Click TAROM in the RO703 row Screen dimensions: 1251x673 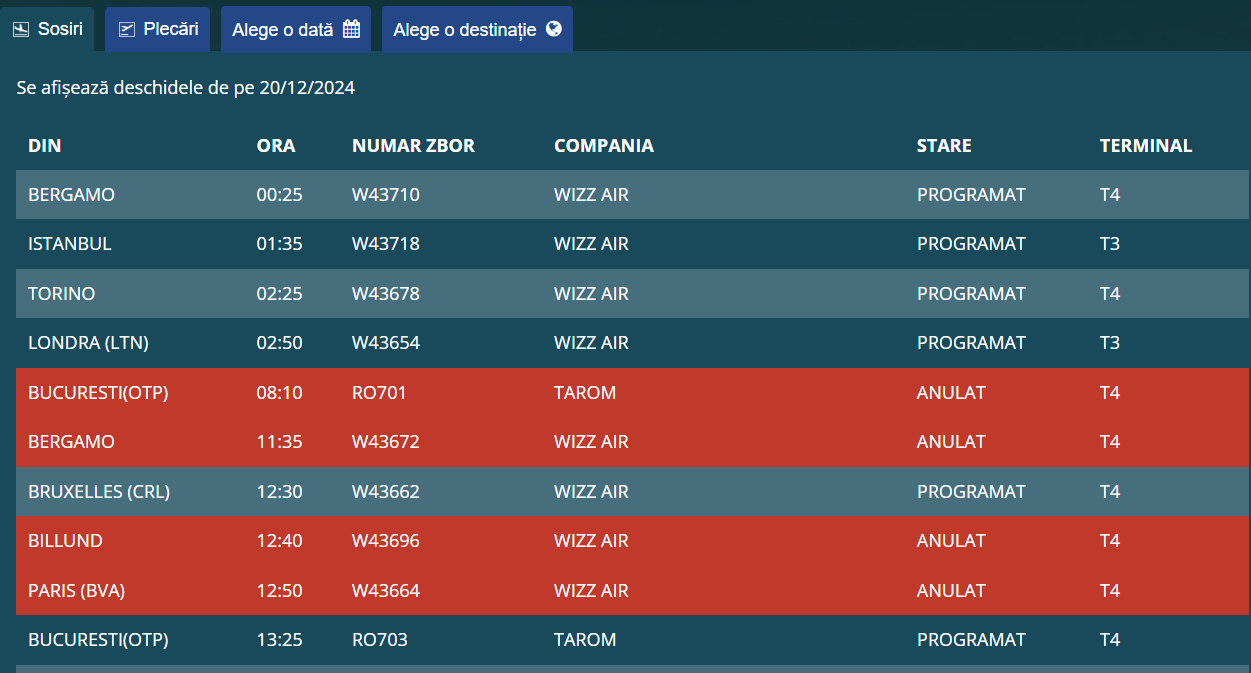click(585, 640)
